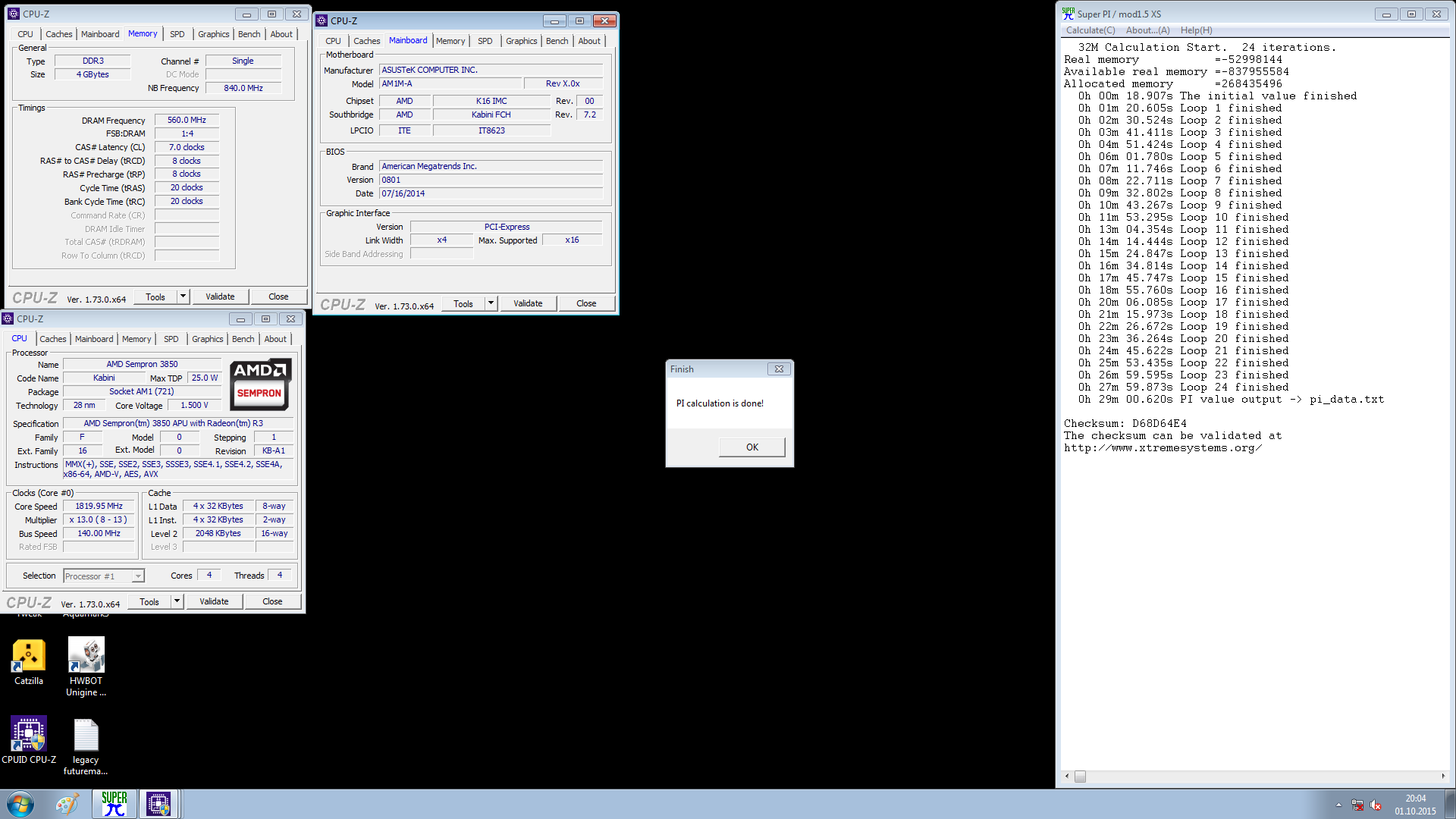Click Validate in the Memory window
The height and width of the screenshot is (819, 1456).
220,297
